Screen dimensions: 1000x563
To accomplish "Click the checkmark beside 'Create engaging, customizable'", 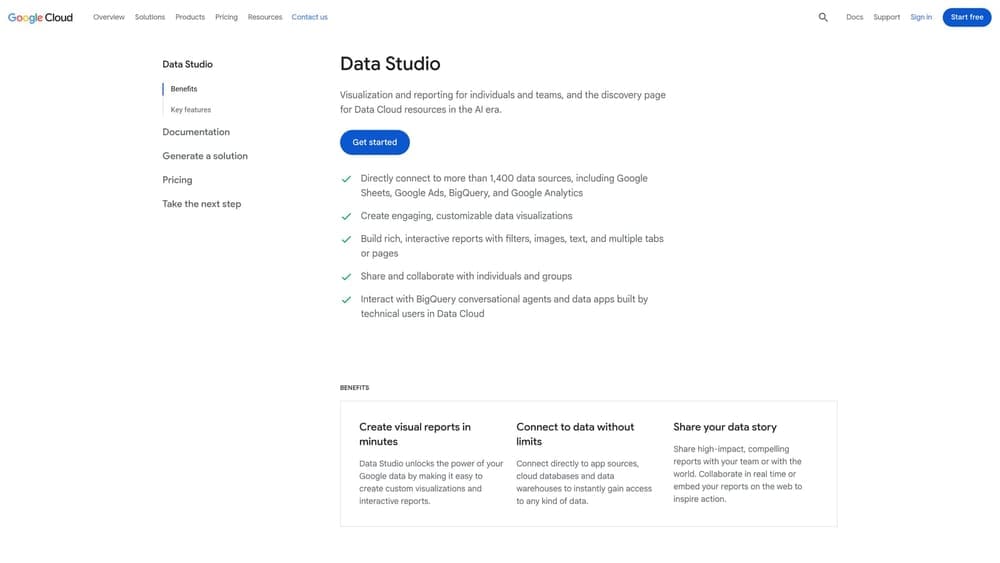I will point(346,217).
